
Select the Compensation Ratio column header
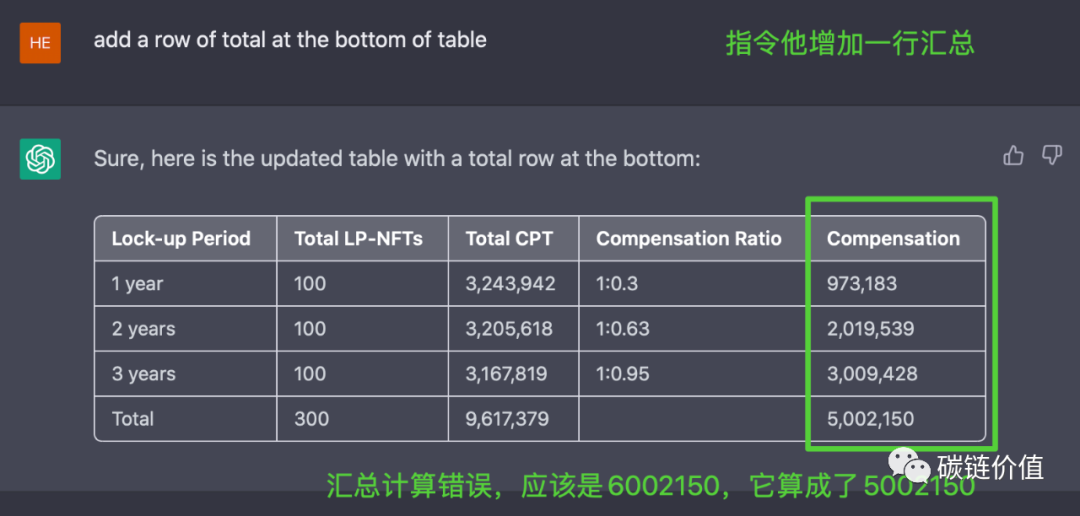pyautogui.click(x=689, y=239)
